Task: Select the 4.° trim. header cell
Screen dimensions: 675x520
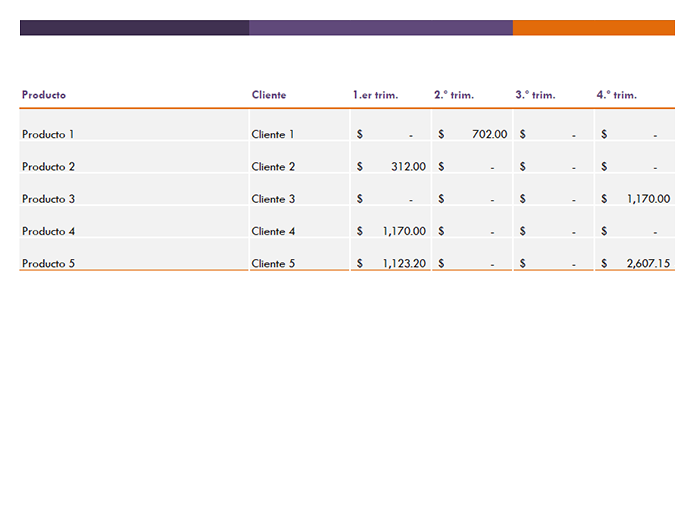Action: 616,95
